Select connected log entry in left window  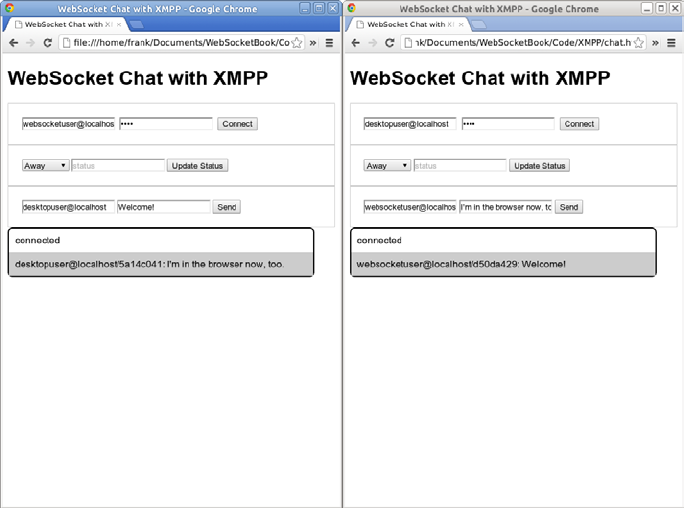tap(161, 240)
